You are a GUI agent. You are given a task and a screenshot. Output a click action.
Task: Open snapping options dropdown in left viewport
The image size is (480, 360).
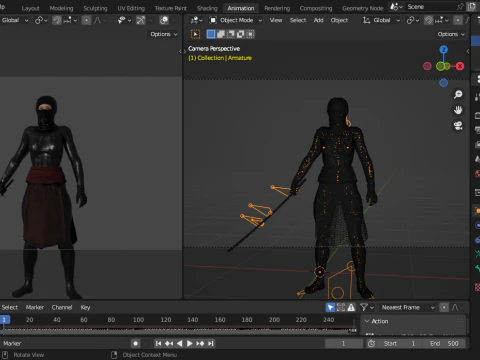pyautogui.click(x=70, y=20)
